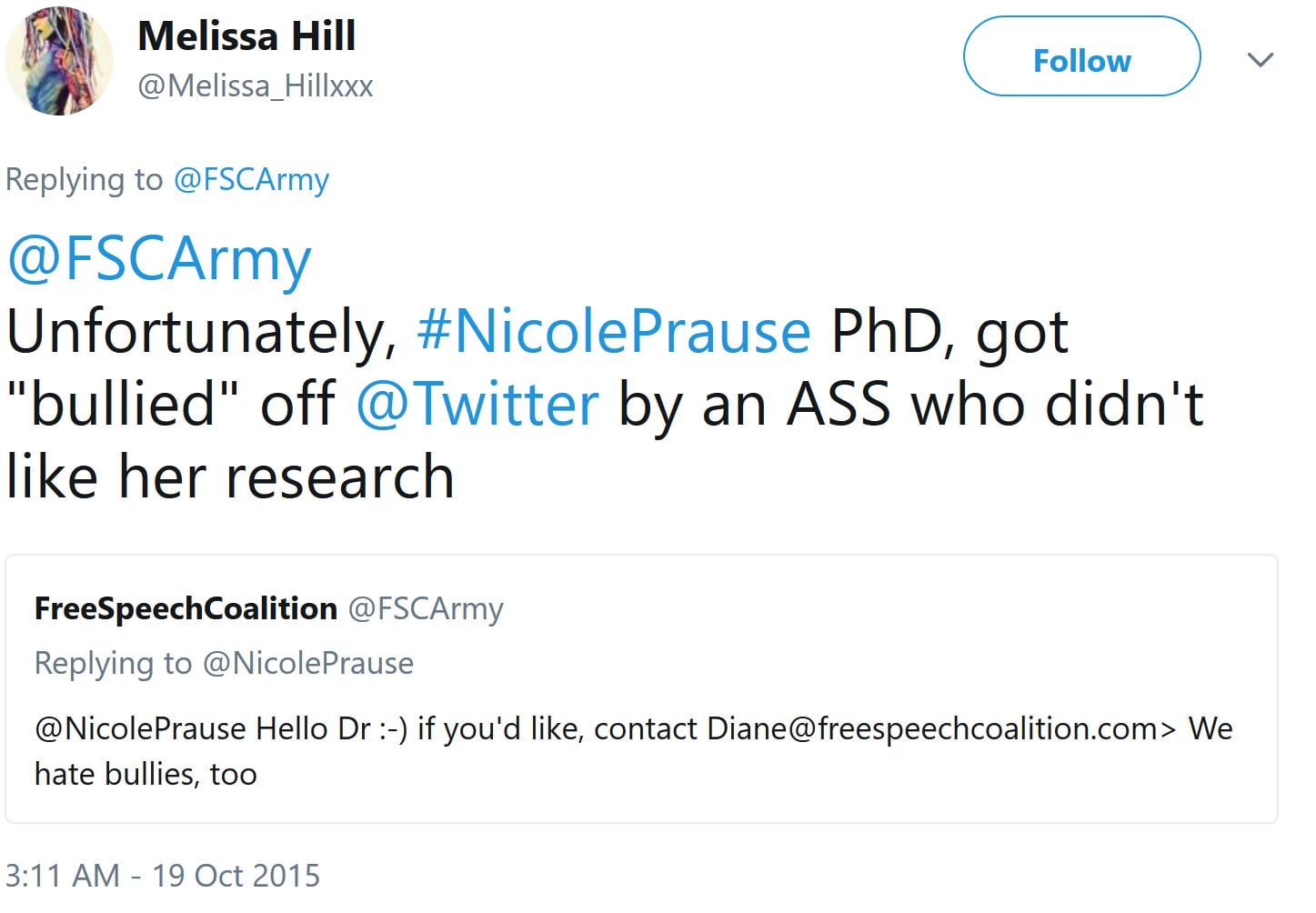The image size is (1316, 913).
Task: Click the @NicolePrause mention starting the quoted text
Action: tap(140, 729)
